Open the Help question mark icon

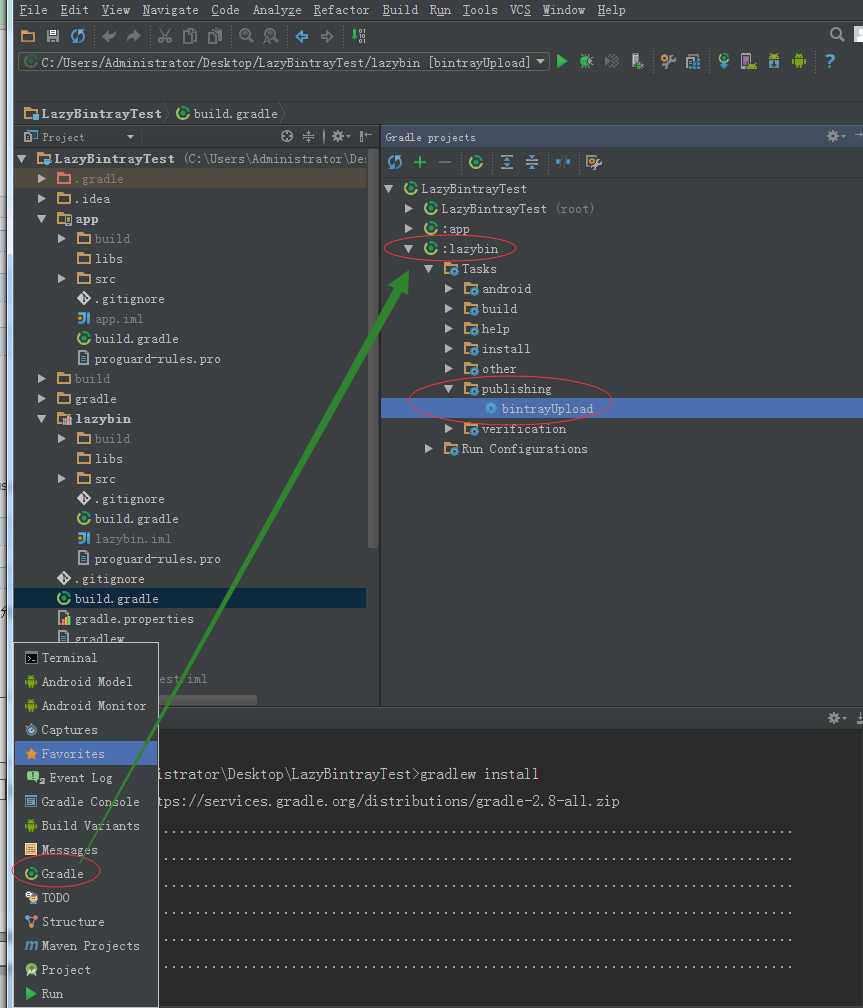830,61
